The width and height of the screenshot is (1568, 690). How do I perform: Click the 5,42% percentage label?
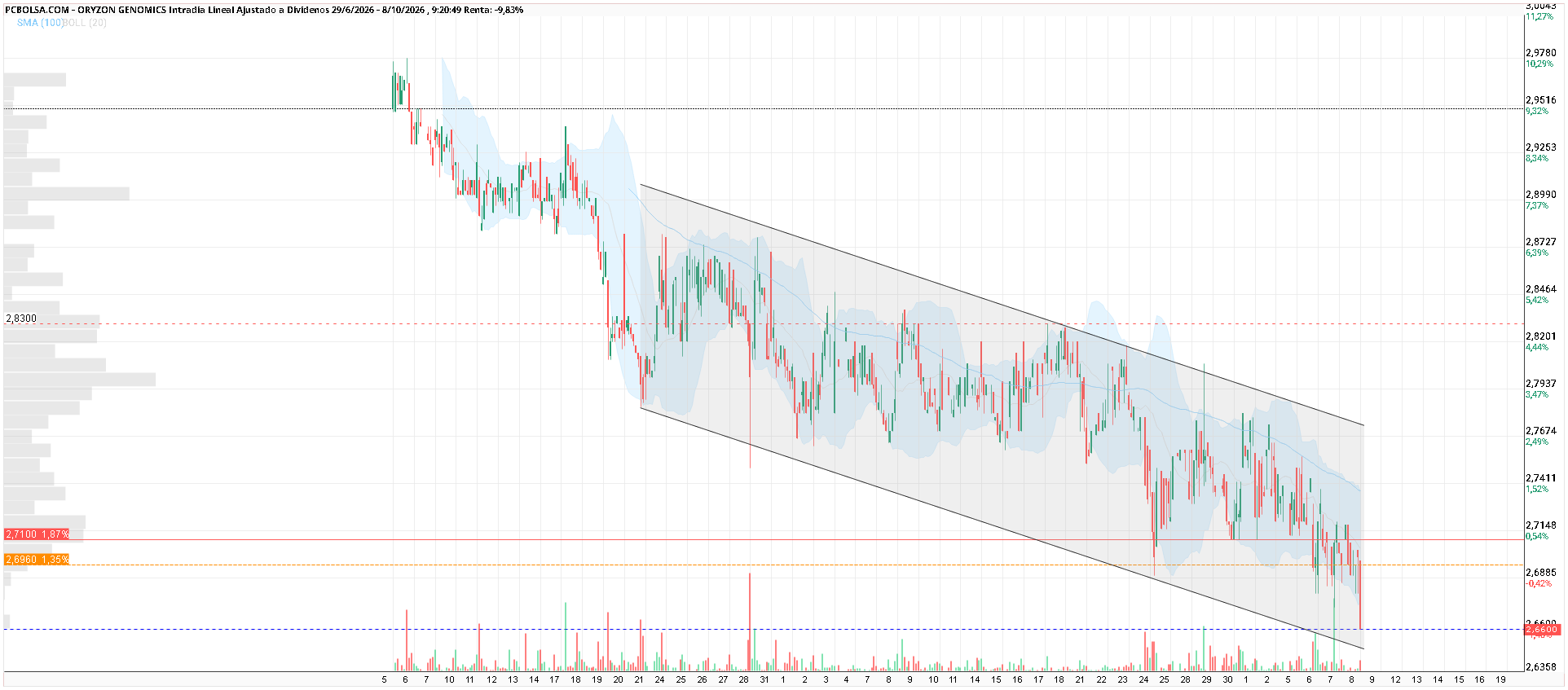(x=1537, y=300)
